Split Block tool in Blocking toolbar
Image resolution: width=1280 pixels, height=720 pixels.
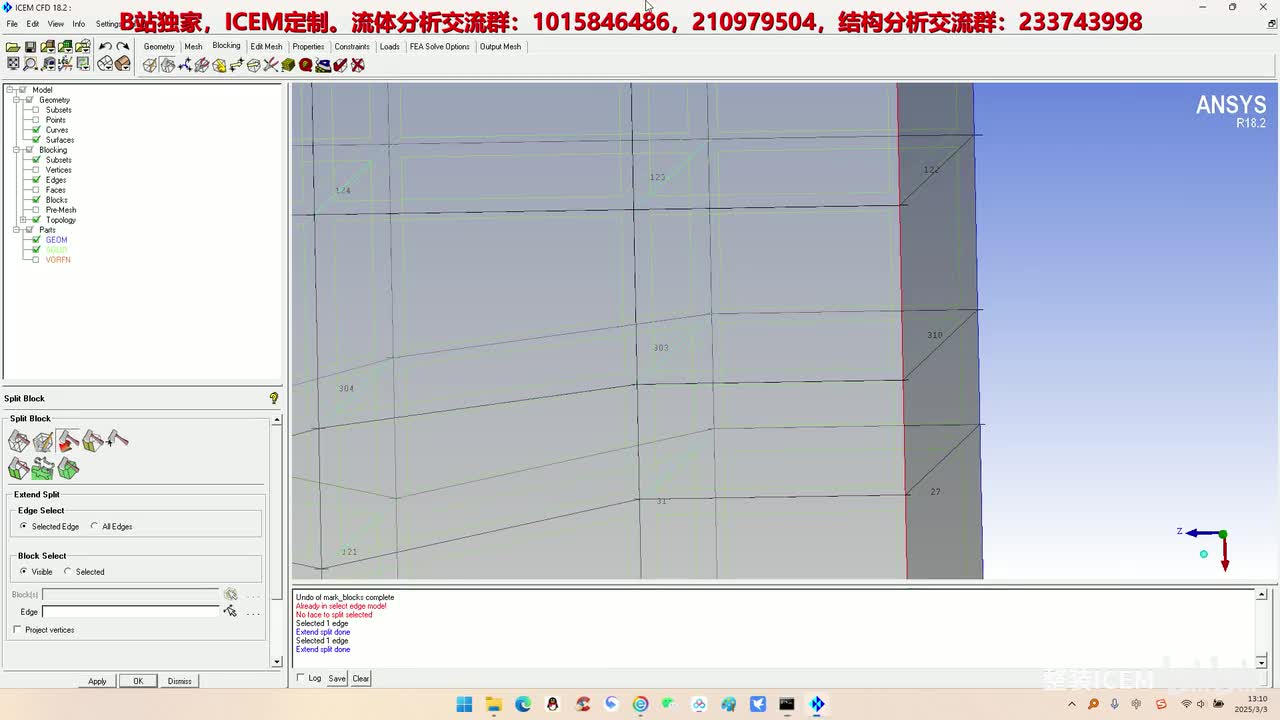pyautogui.click(x=167, y=65)
